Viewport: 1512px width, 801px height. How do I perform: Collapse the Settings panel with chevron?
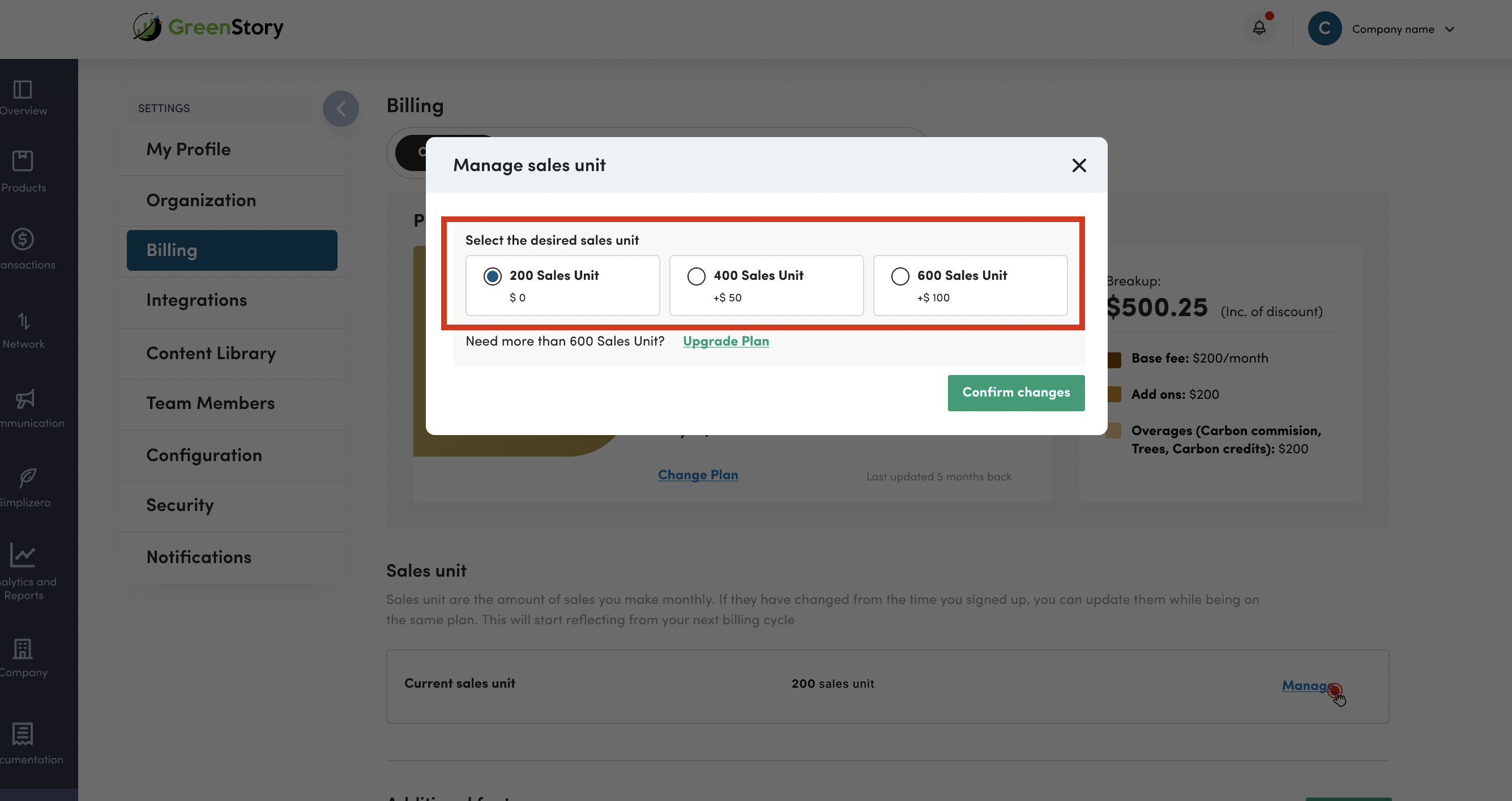pyautogui.click(x=340, y=108)
